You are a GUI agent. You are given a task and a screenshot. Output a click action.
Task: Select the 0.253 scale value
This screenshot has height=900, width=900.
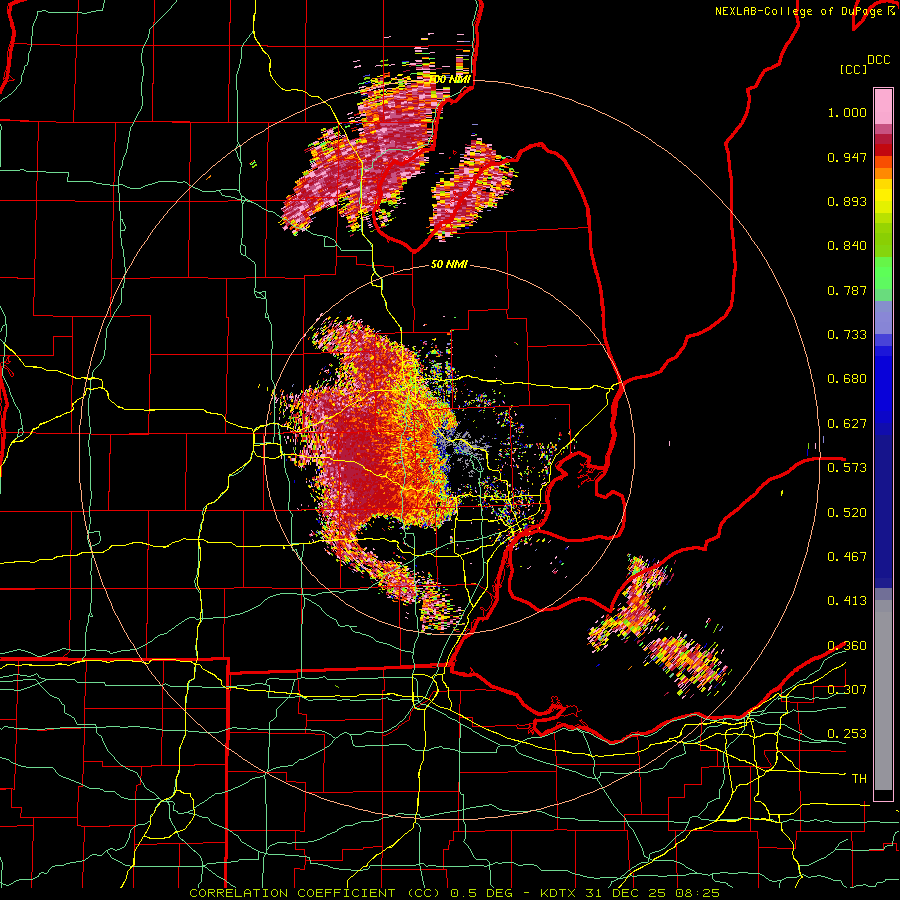pos(847,734)
